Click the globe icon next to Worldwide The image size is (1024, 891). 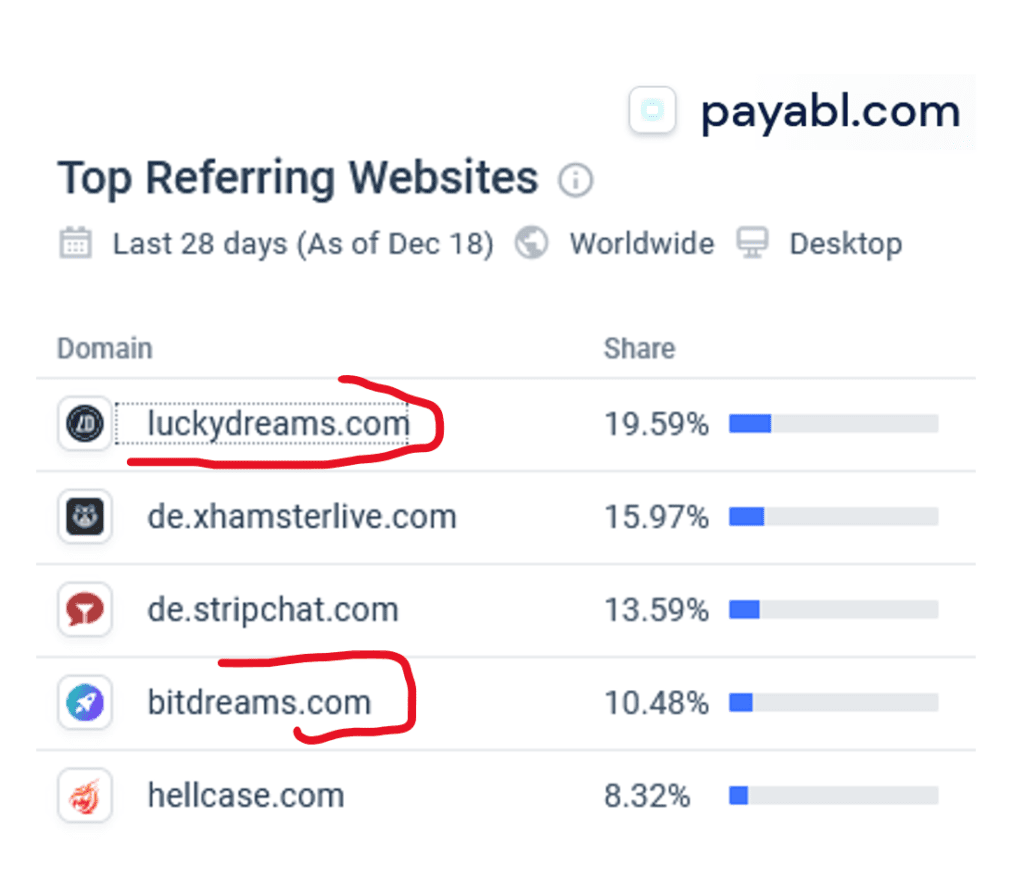click(532, 243)
